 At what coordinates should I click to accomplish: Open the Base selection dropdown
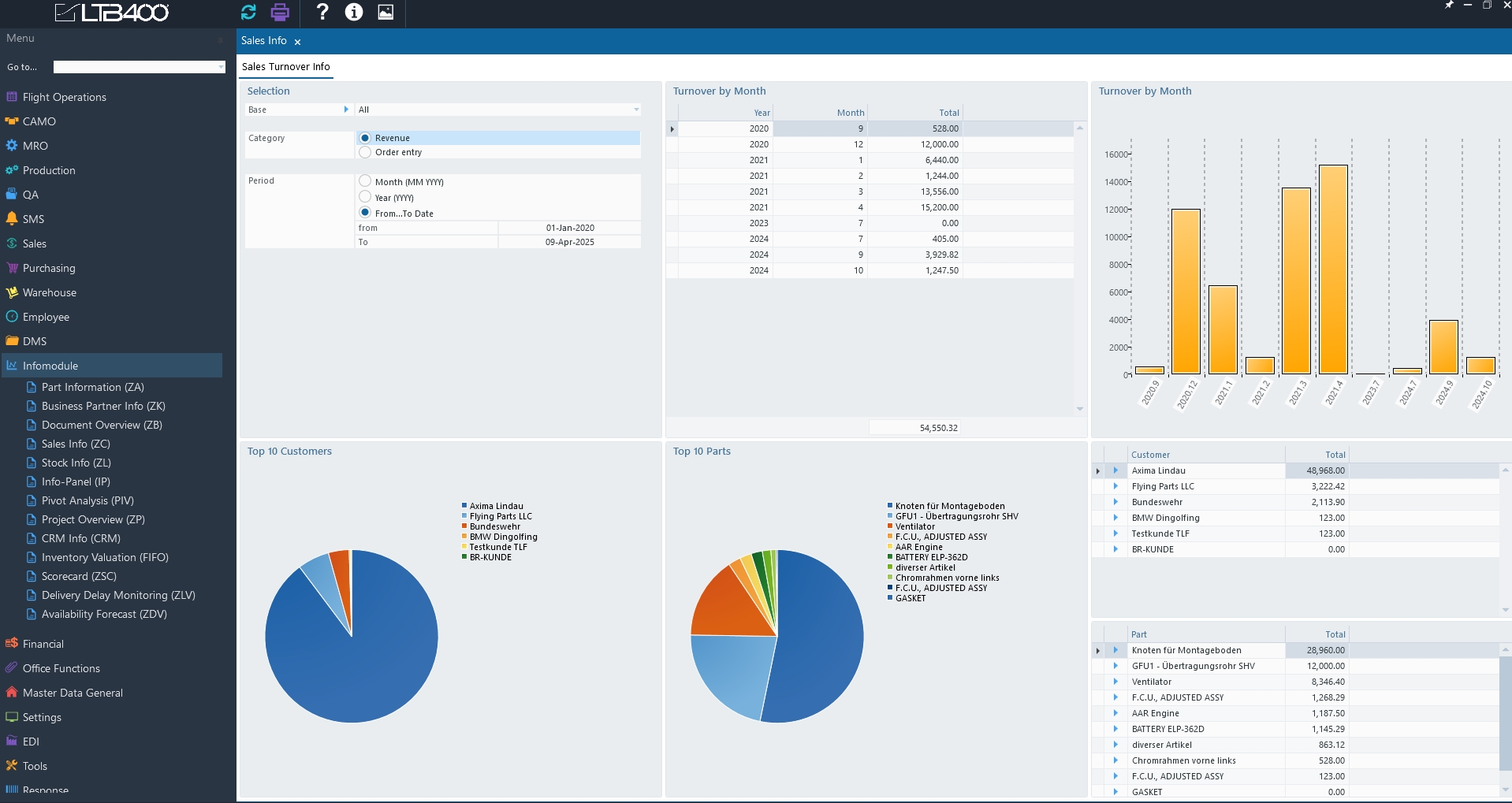pyautogui.click(x=635, y=110)
